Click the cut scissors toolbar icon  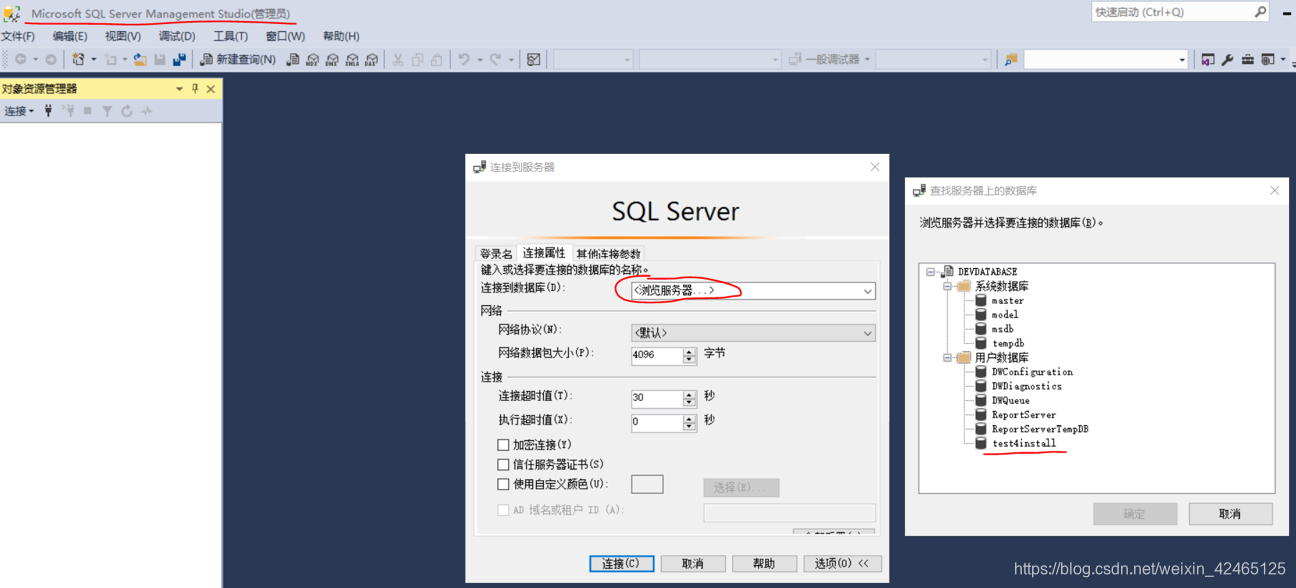pos(398,60)
